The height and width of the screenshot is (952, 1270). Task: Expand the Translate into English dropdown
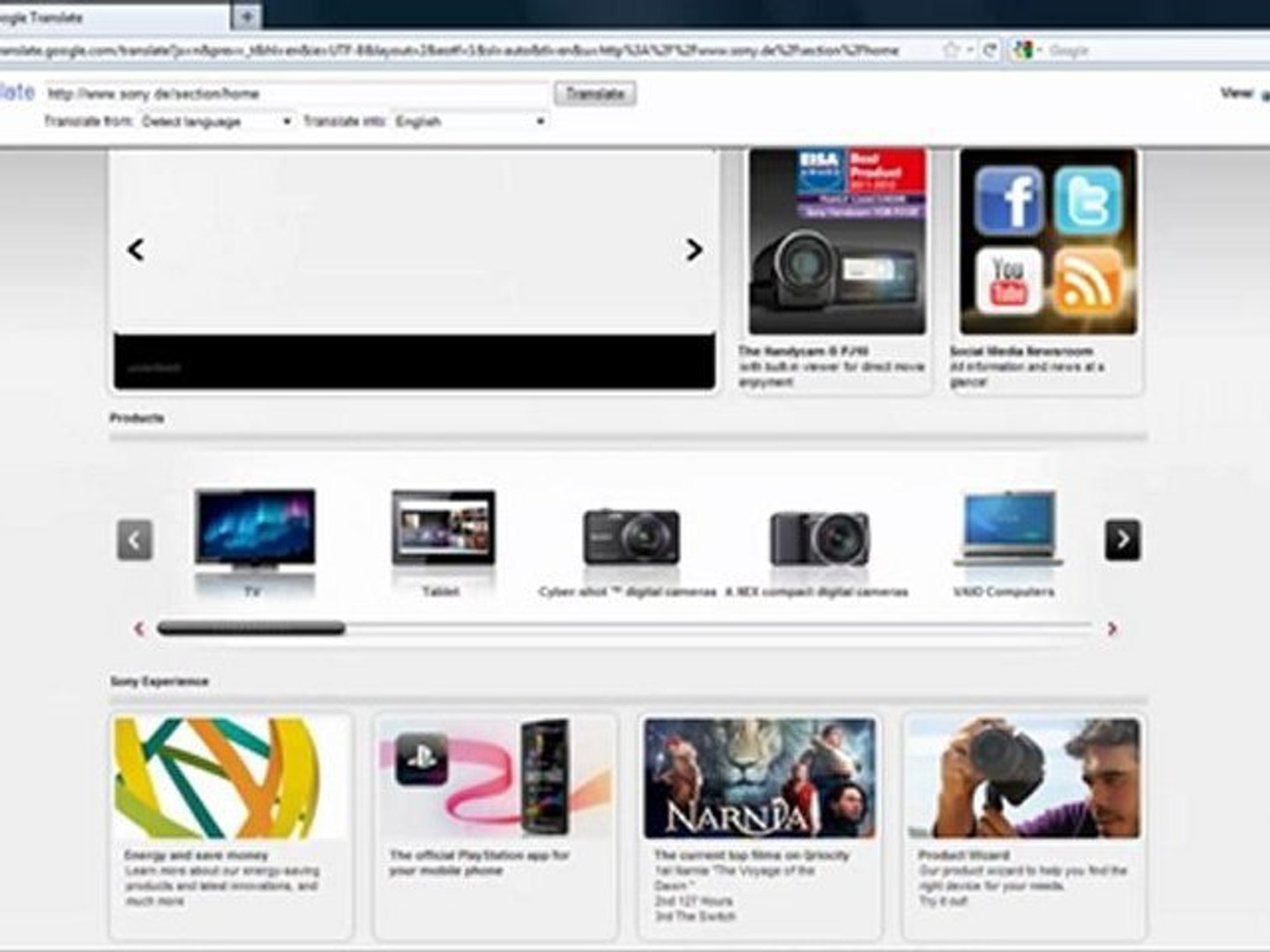(x=470, y=121)
